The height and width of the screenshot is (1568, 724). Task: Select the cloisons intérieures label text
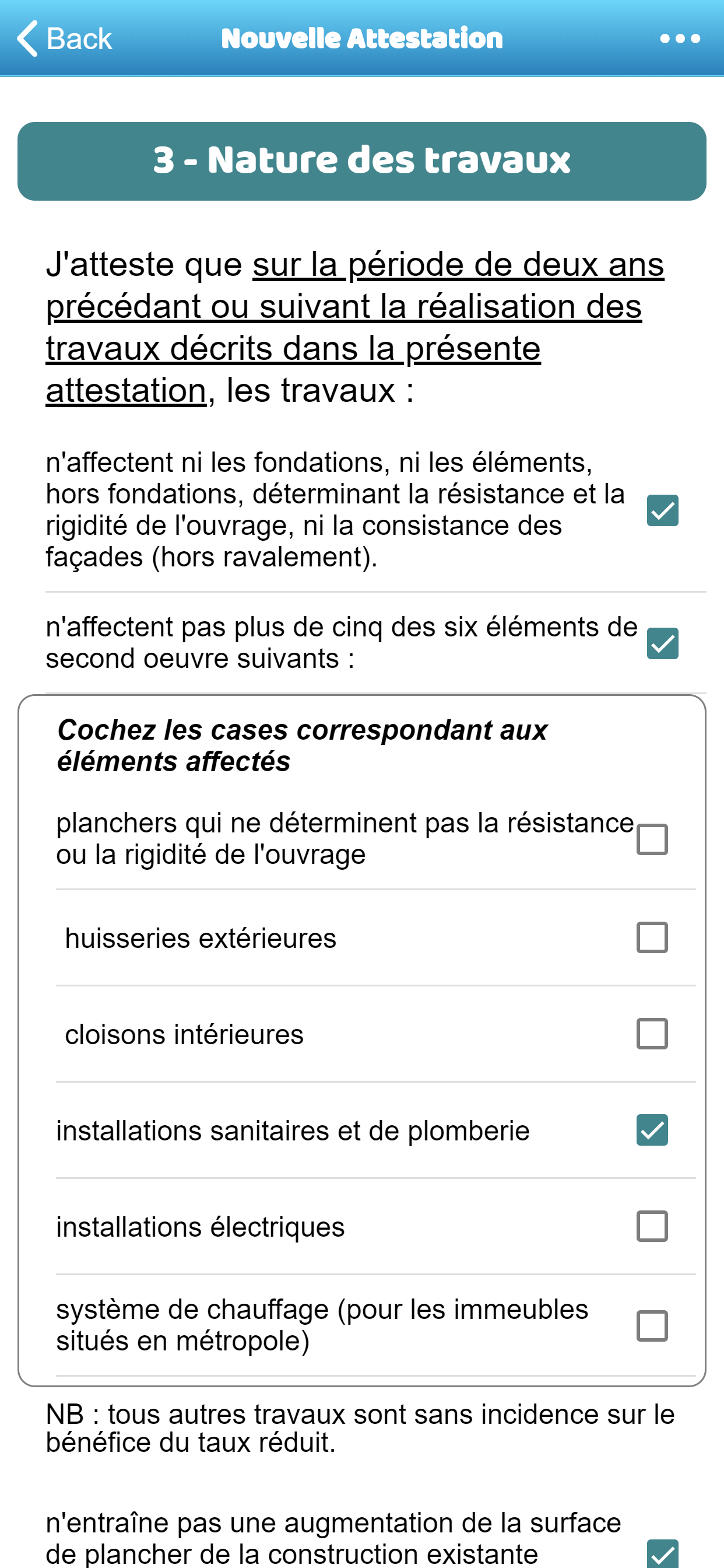(x=184, y=1034)
